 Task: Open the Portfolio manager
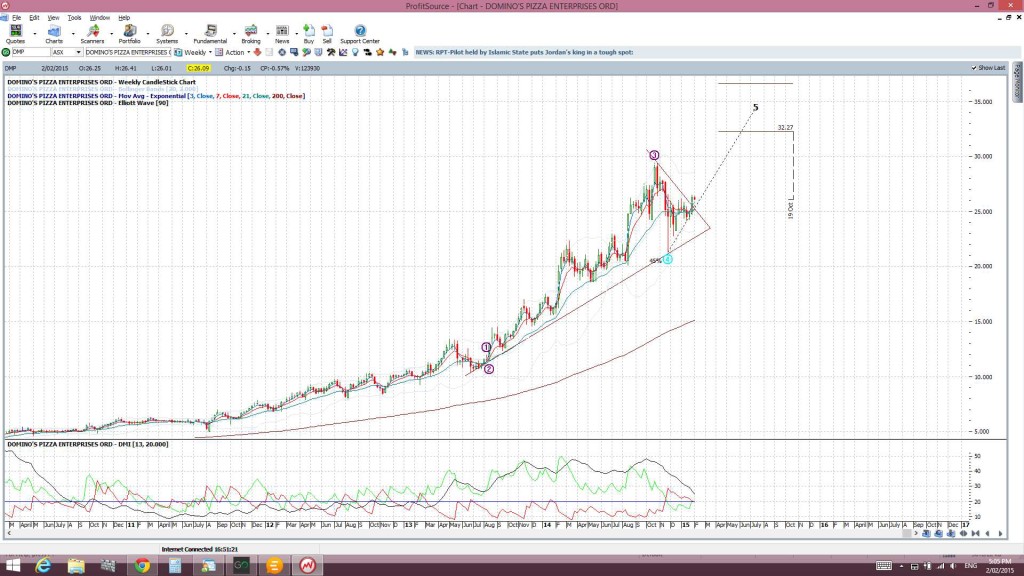point(129,34)
